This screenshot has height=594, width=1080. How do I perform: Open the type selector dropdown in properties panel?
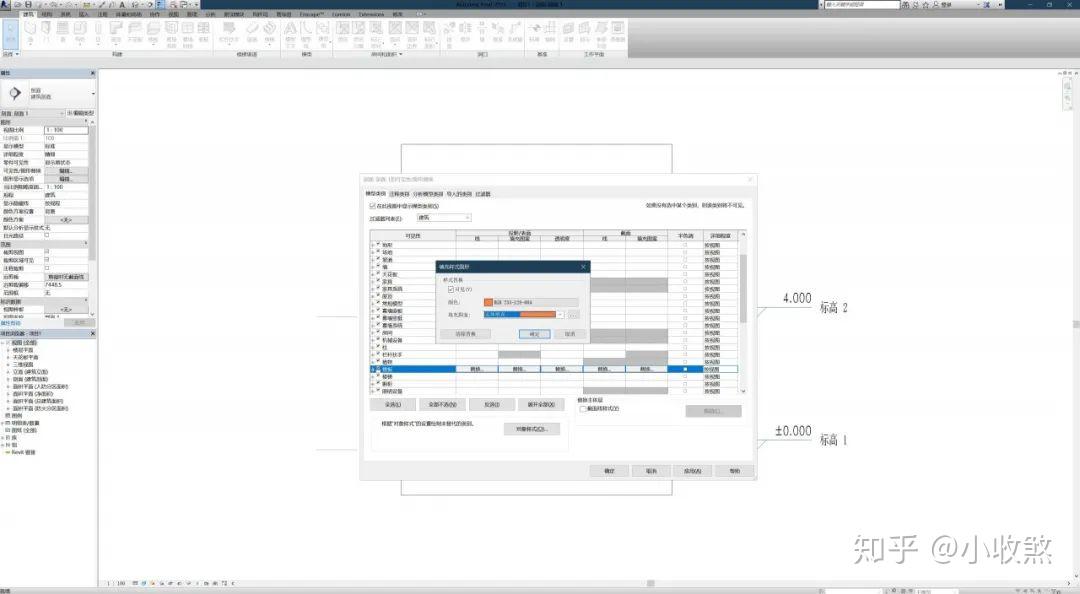[x=92, y=93]
